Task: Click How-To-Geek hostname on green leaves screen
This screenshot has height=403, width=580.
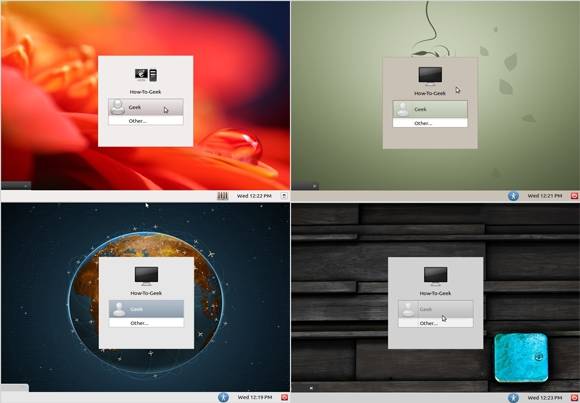Action: pos(430,94)
